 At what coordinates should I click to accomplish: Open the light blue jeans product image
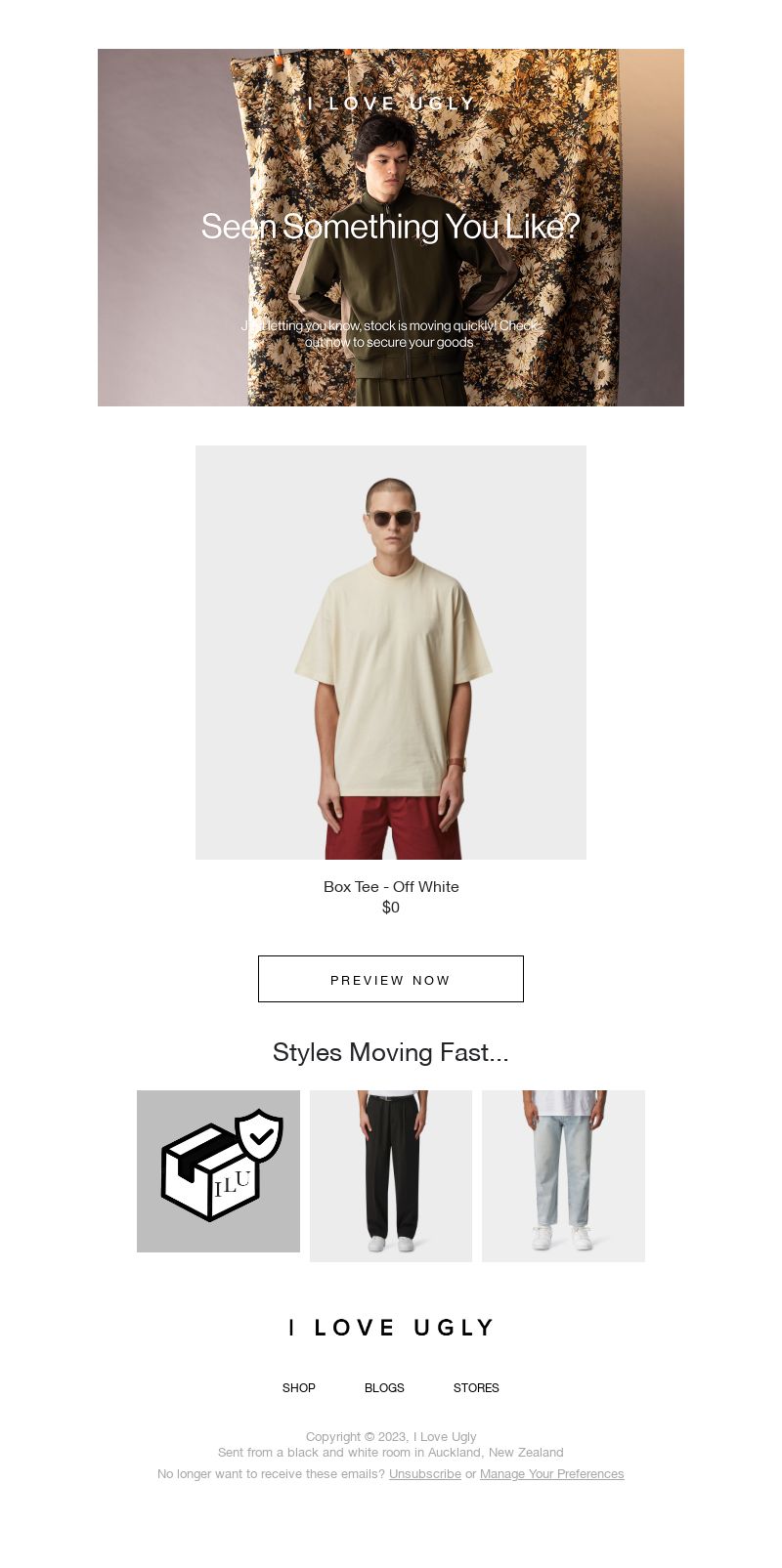point(563,1176)
